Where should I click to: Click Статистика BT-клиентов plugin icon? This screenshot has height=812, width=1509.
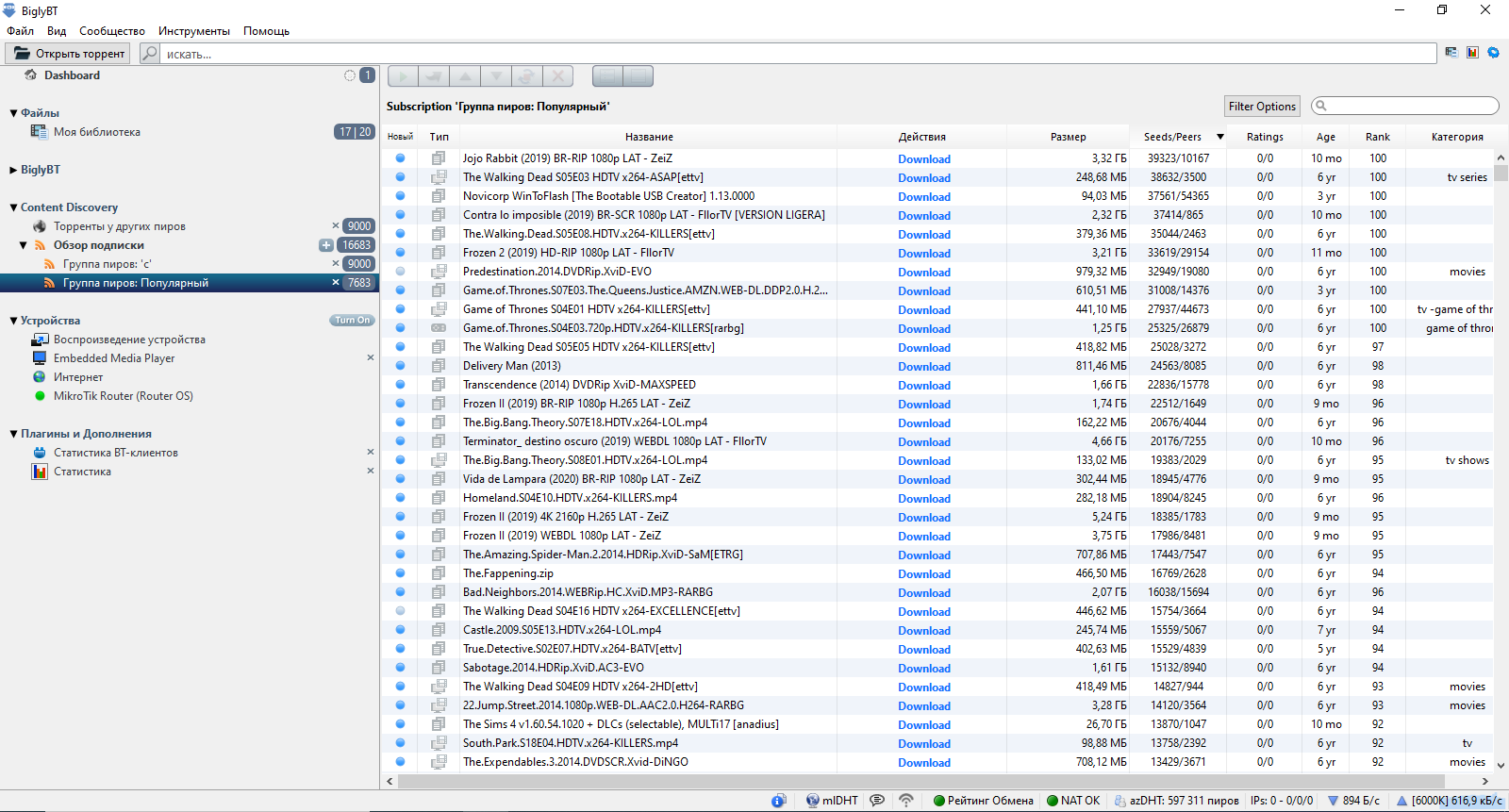[x=40, y=453]
